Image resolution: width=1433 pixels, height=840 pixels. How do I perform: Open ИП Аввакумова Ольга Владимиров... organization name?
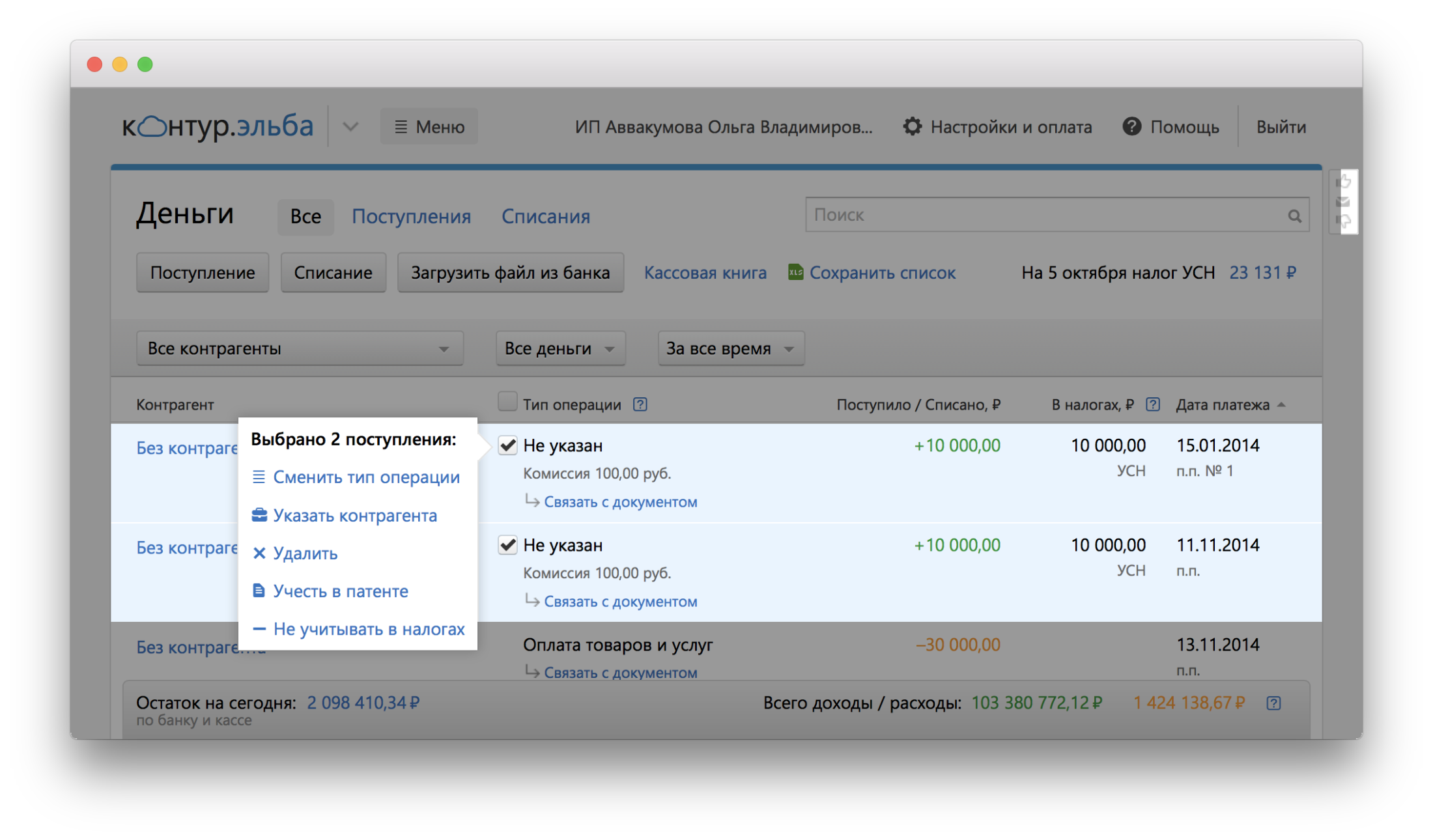(724, 127)
